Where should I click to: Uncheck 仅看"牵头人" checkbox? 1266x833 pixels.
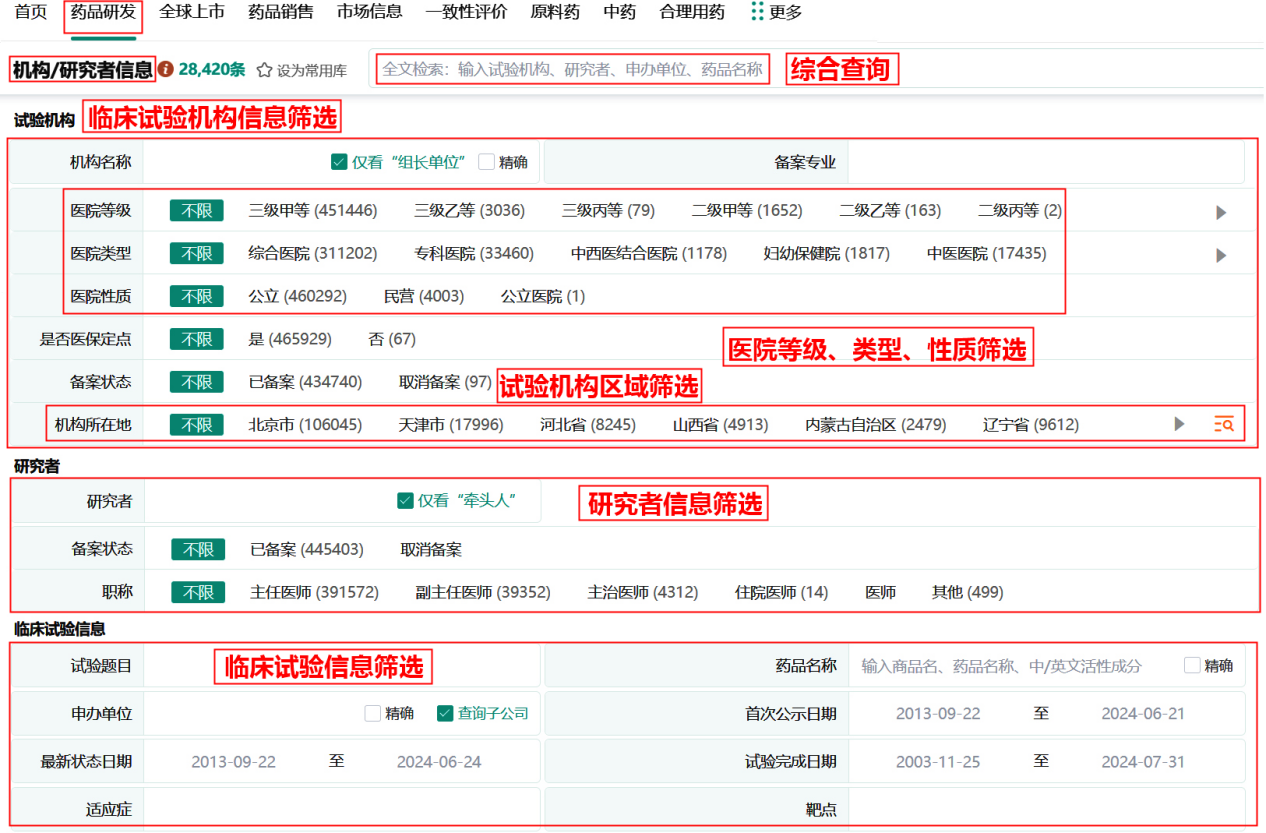405,500
